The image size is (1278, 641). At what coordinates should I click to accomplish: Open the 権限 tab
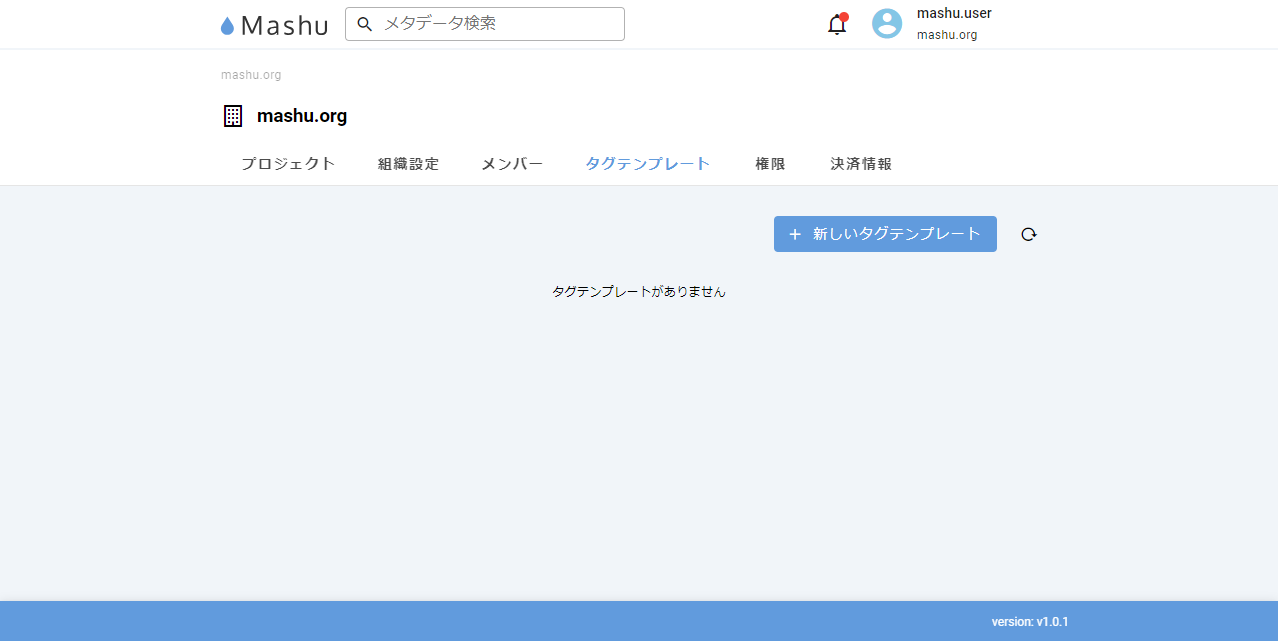[770, 164]
